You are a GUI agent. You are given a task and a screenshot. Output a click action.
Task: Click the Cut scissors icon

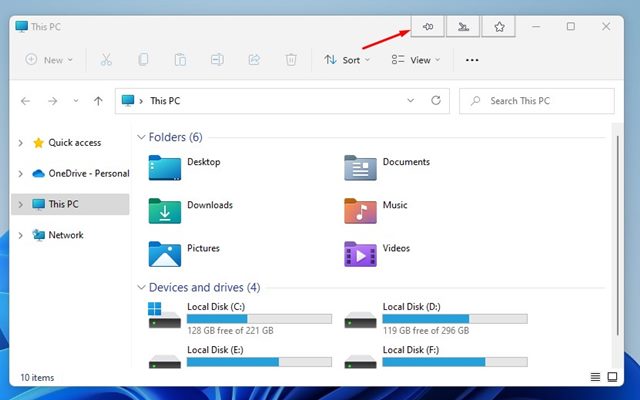pyautogui.click(x=106, y=60)
